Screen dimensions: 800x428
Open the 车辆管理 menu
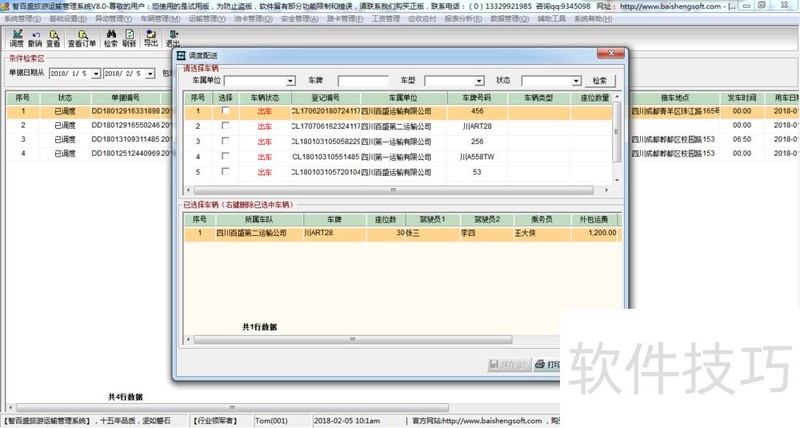coord(160,19)
